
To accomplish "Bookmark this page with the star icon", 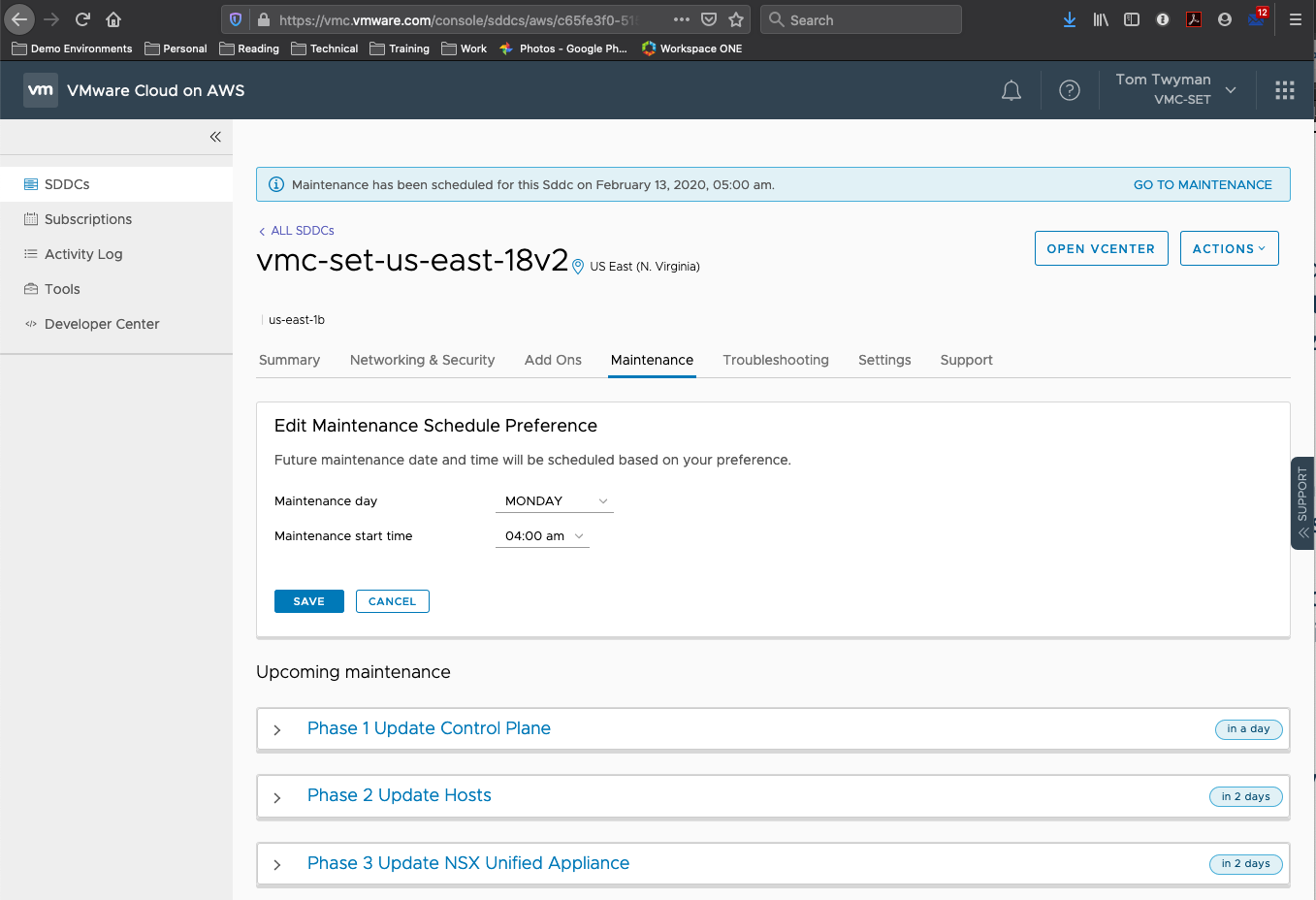I will pyautogui.click(x=736, y=19).
